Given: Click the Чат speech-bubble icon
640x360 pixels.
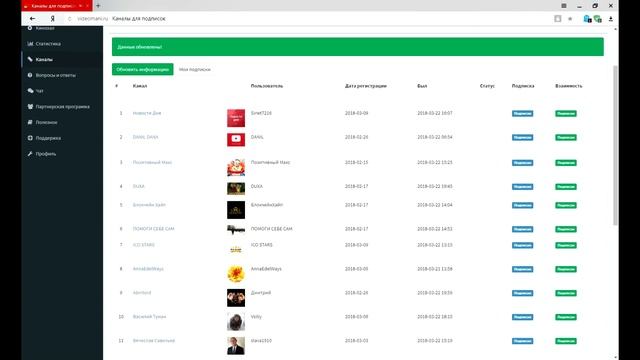Looking at the screenshot, I should pyautogui.click(x=30, y=91).
